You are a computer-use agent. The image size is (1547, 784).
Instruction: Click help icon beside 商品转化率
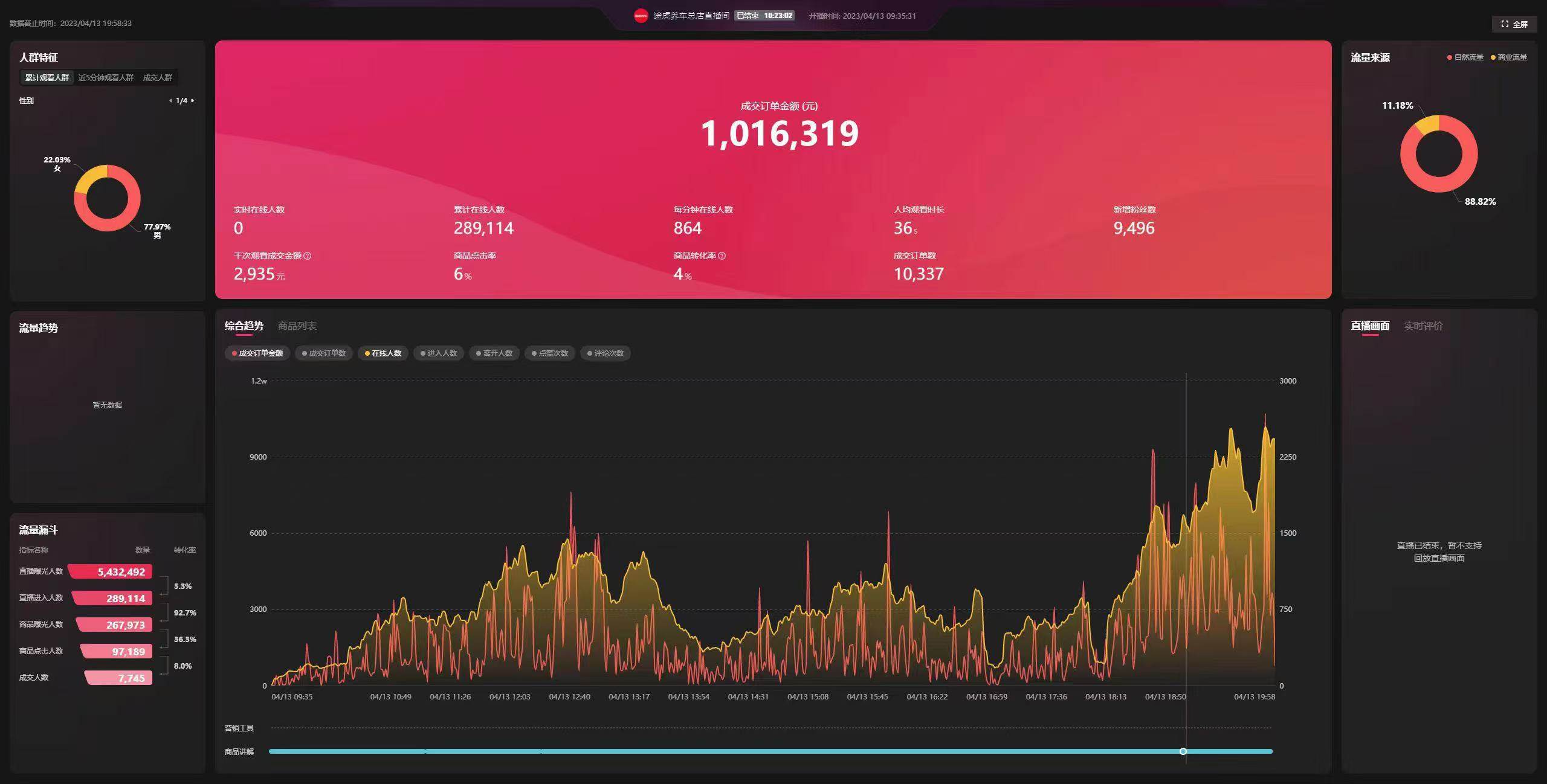click(x=722, y=255)
